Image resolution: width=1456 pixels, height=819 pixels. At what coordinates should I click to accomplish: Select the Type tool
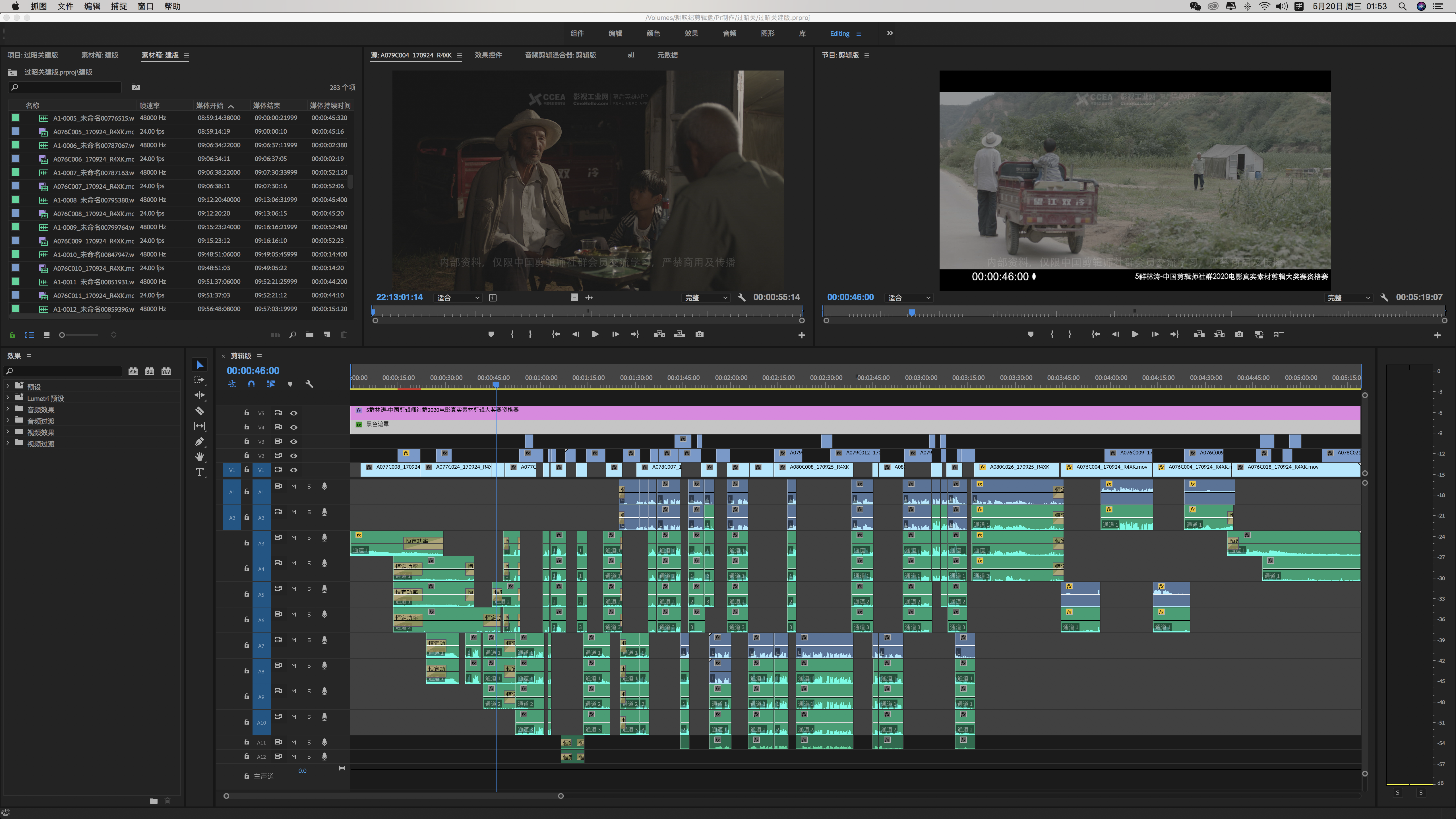pyautogui.click(x=200, y=473)
